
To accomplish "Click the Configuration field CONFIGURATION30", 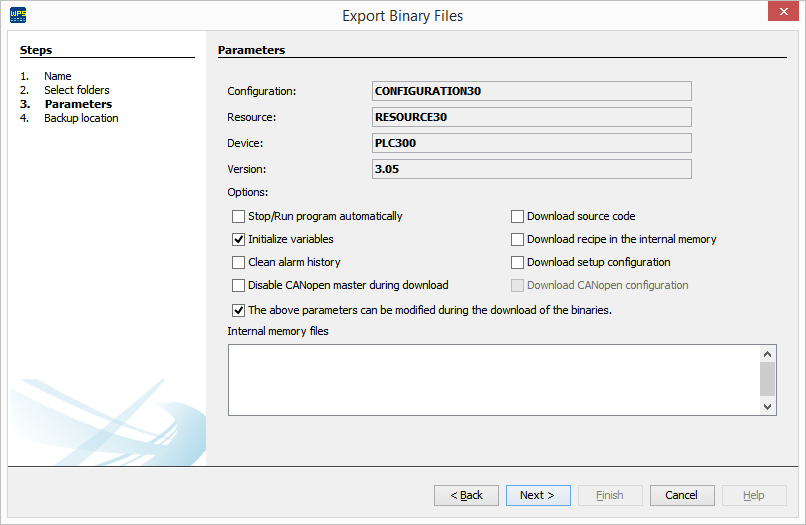I will (x=531, y=91).
